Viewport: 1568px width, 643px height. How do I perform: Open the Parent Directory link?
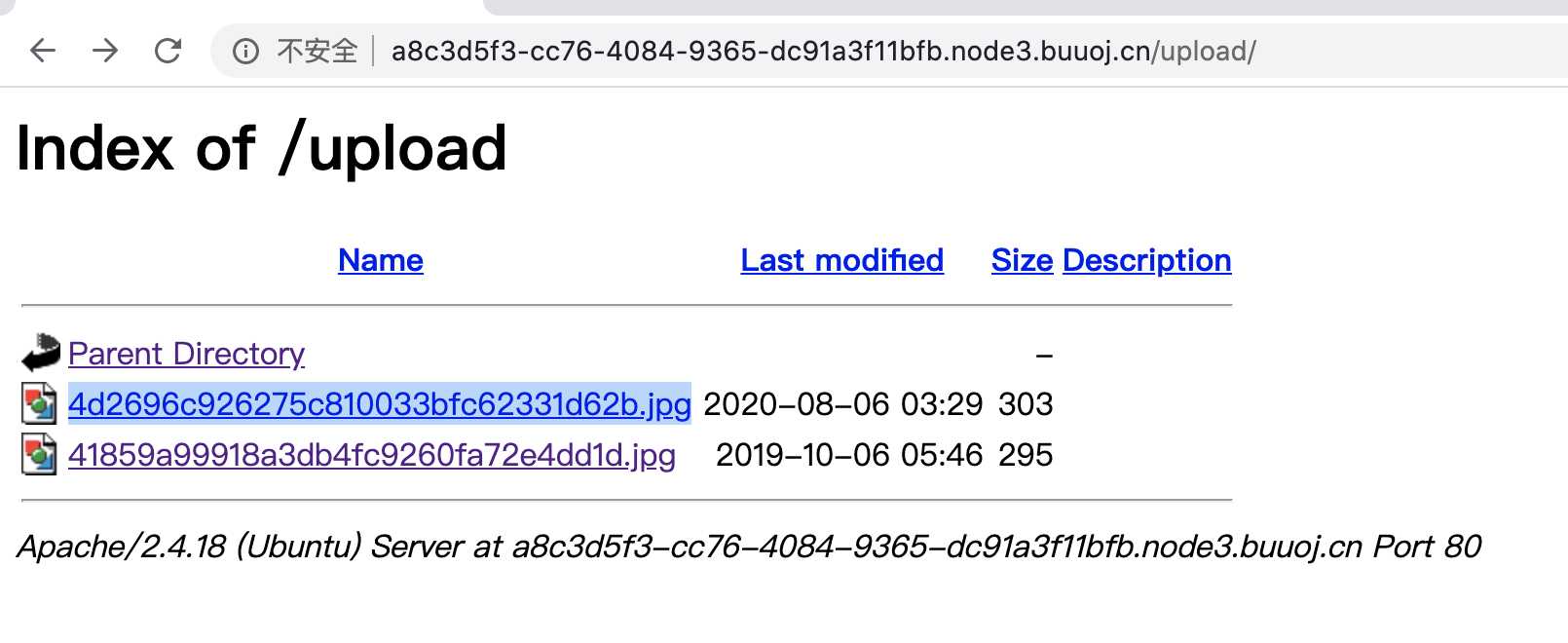point(186,354)
